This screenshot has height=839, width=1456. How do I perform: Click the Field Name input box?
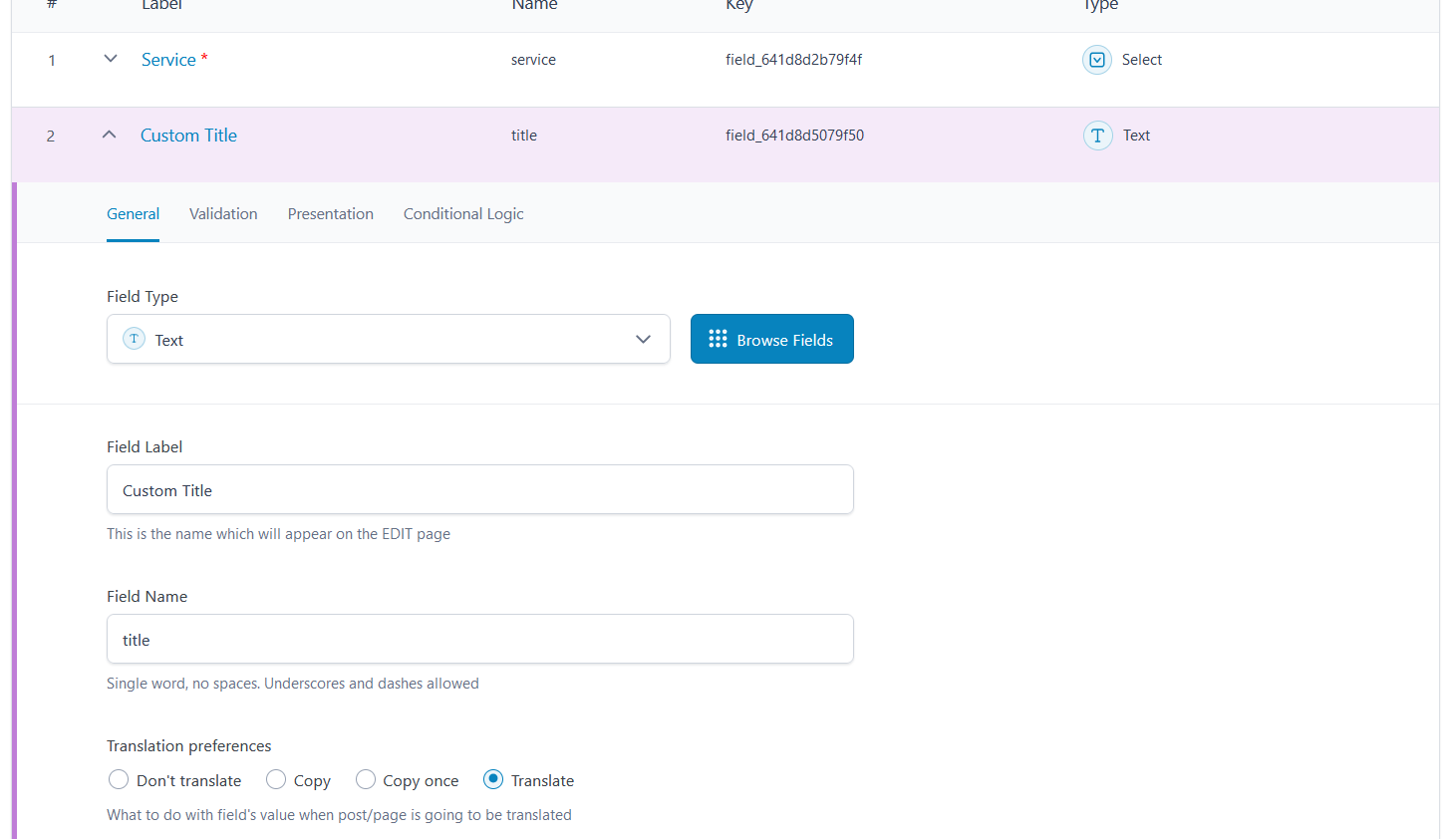click(480, 639)
